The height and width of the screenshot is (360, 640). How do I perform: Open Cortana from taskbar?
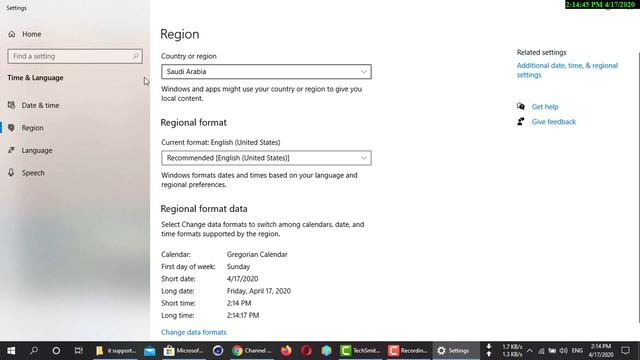pyautogui.click(x=56, y=351)
